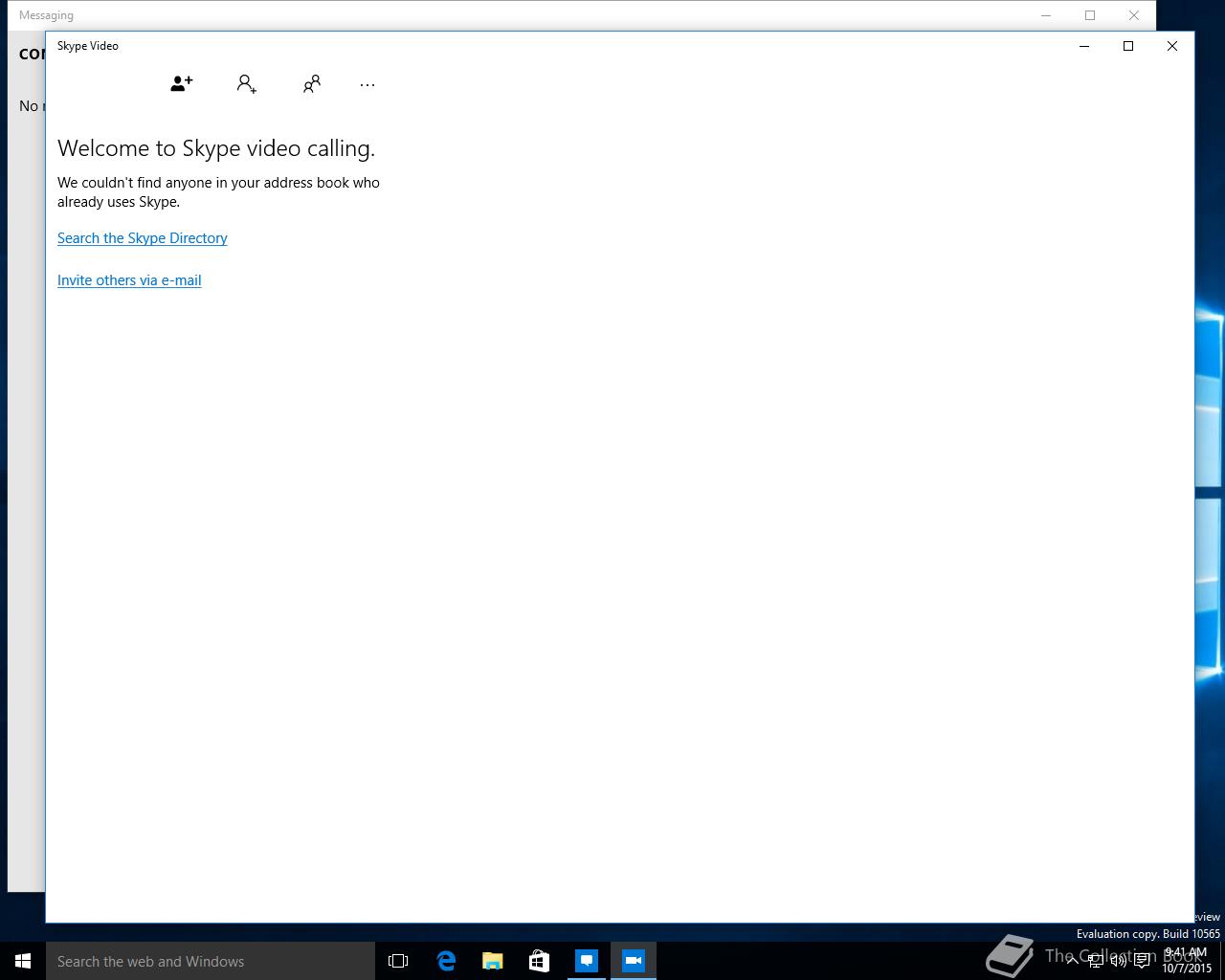Image resolution: width=1225 pixels, height=980 pixels.
Task: Open the taskbar clock and date
Action: [1187, 961]
